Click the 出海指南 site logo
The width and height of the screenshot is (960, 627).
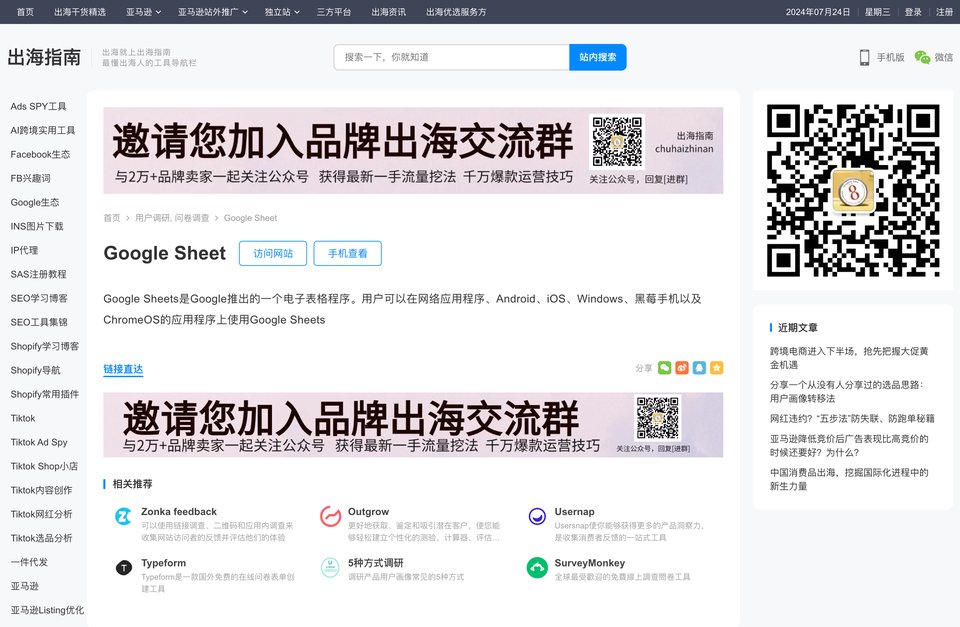pyautogui.click(x=44, y=57)
